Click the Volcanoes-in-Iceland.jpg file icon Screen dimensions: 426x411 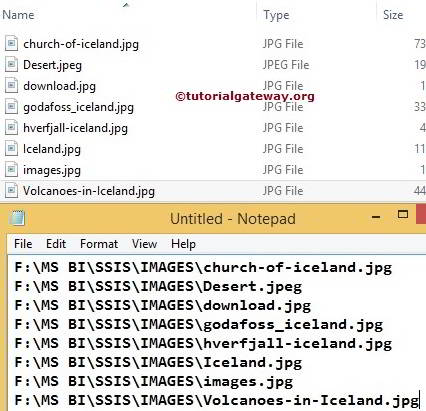[11, 191]
